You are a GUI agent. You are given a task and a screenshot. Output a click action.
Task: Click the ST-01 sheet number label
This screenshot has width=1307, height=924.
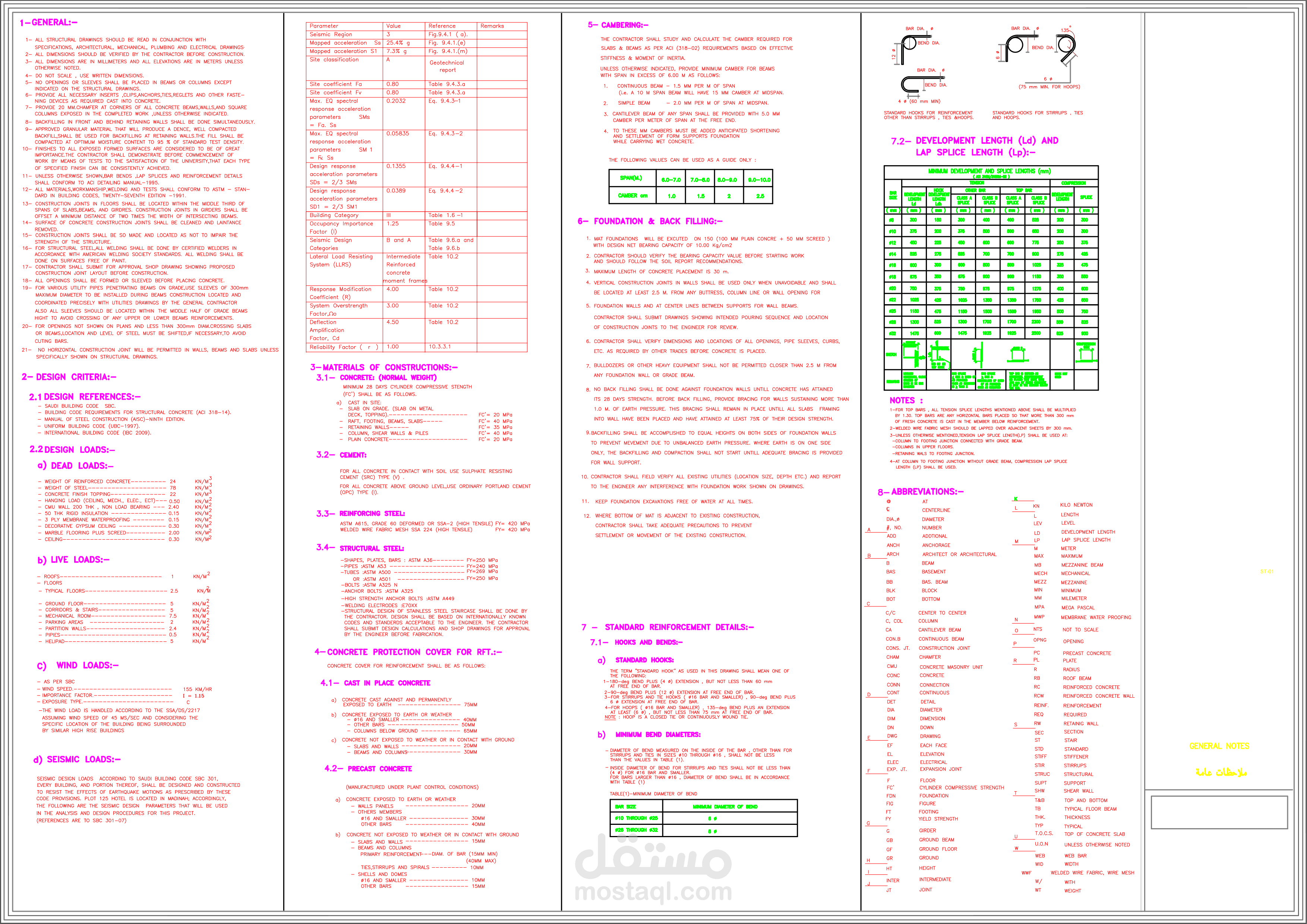click(1267, 572)
